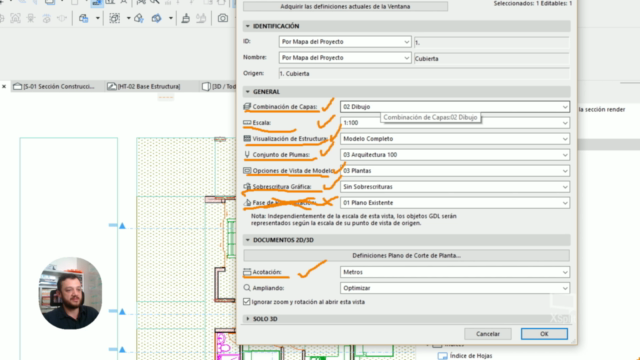Expand the SOLO 3D section
Screen dimensions: 640x360
[247, 319]
